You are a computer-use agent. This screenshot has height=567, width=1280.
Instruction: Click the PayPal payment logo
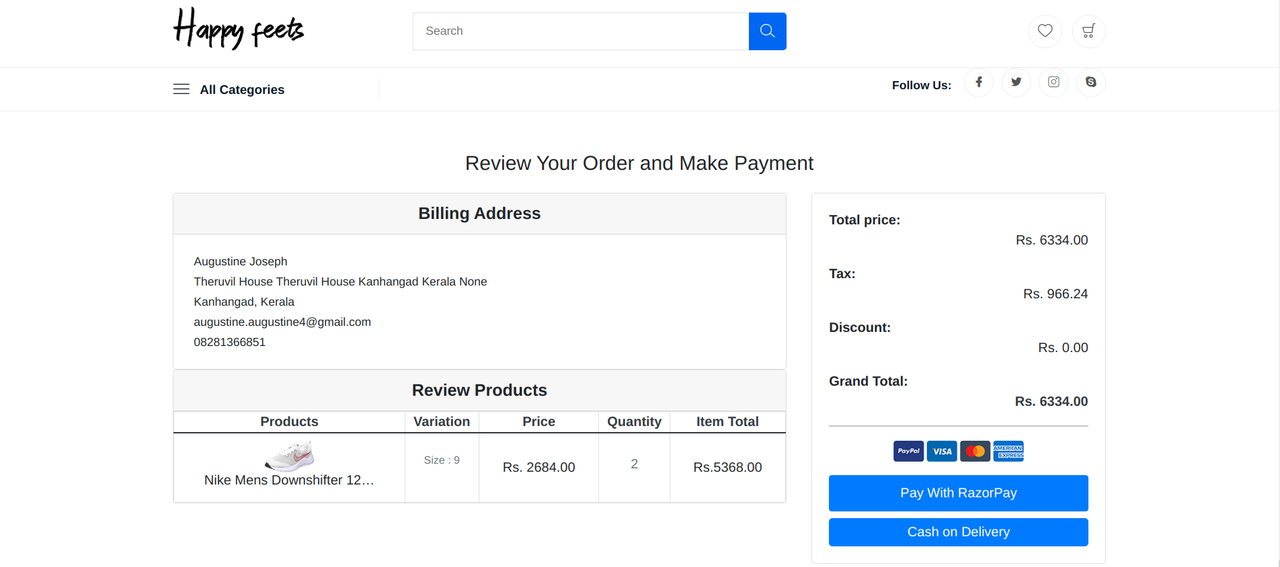[x=908, y=451]
